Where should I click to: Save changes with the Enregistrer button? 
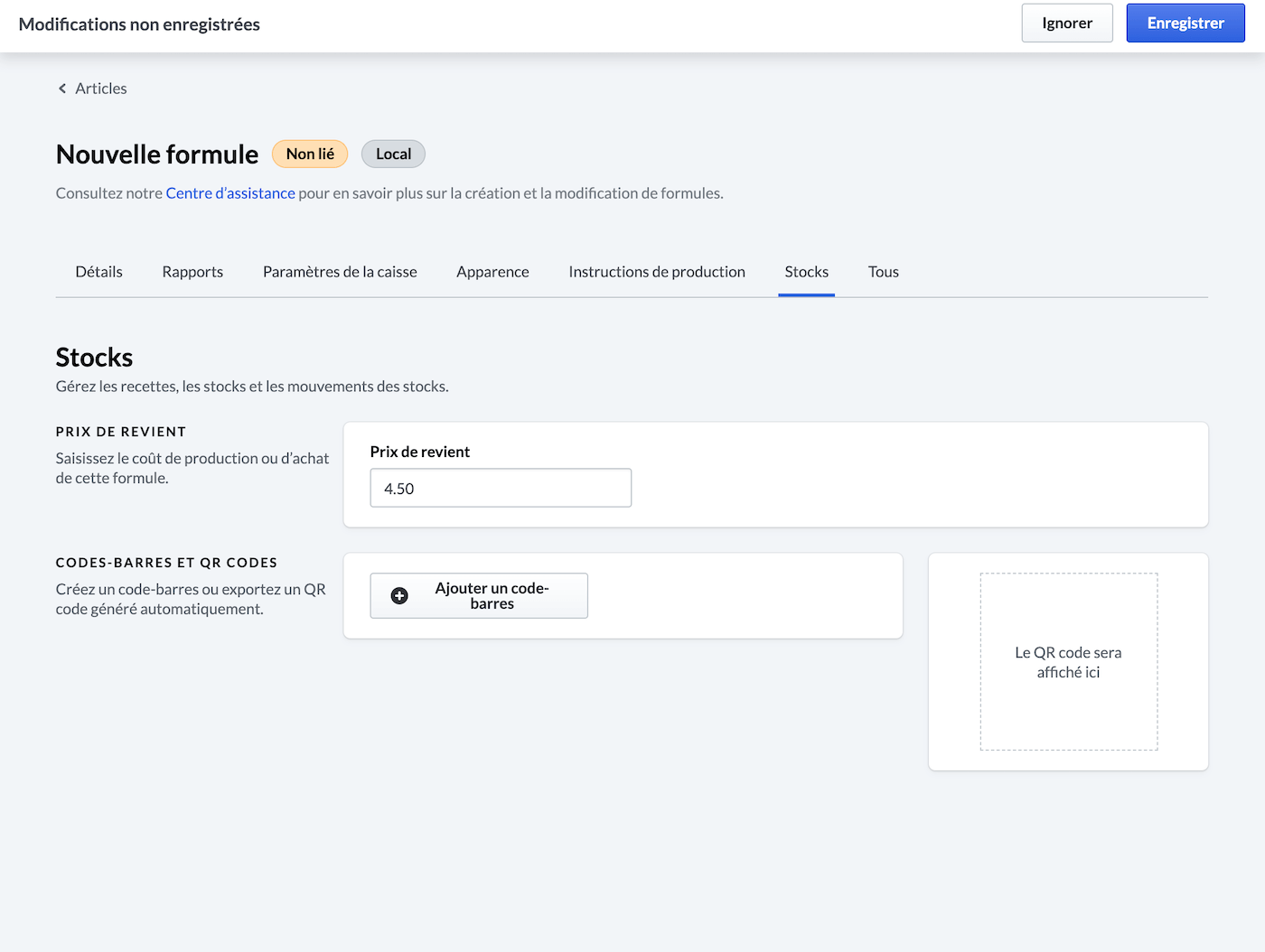click(1185, 23)
